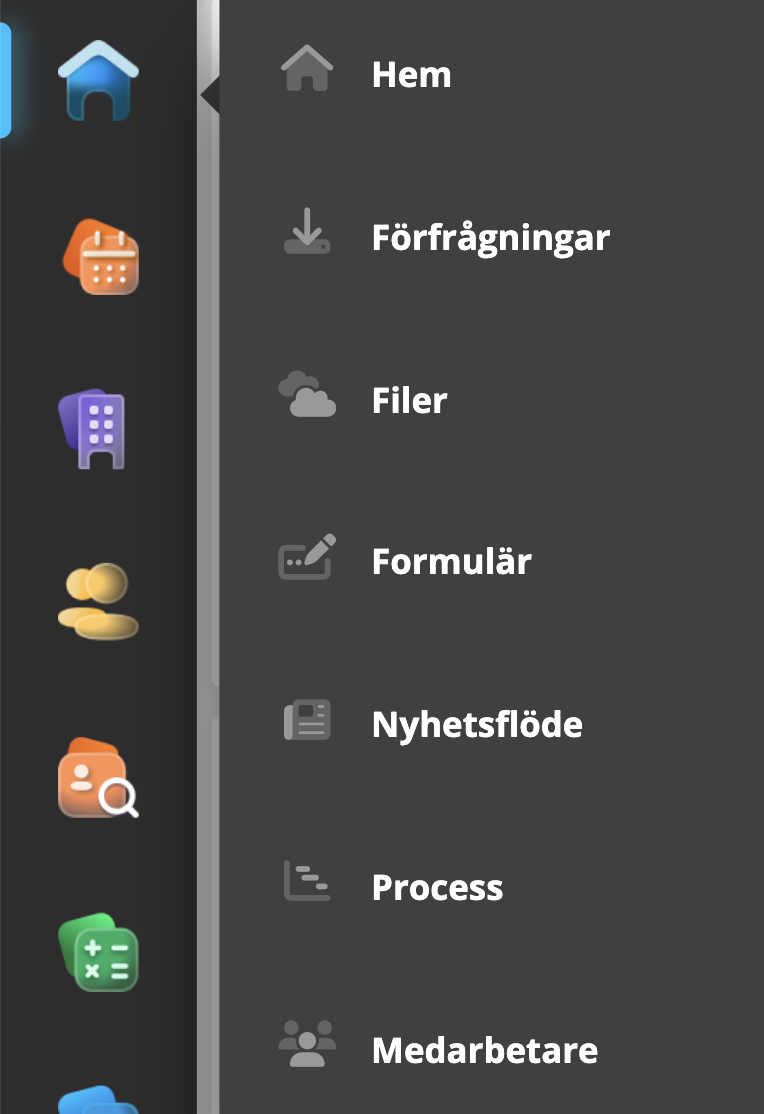Collapse the side menu with the arrow

[210, 94]
